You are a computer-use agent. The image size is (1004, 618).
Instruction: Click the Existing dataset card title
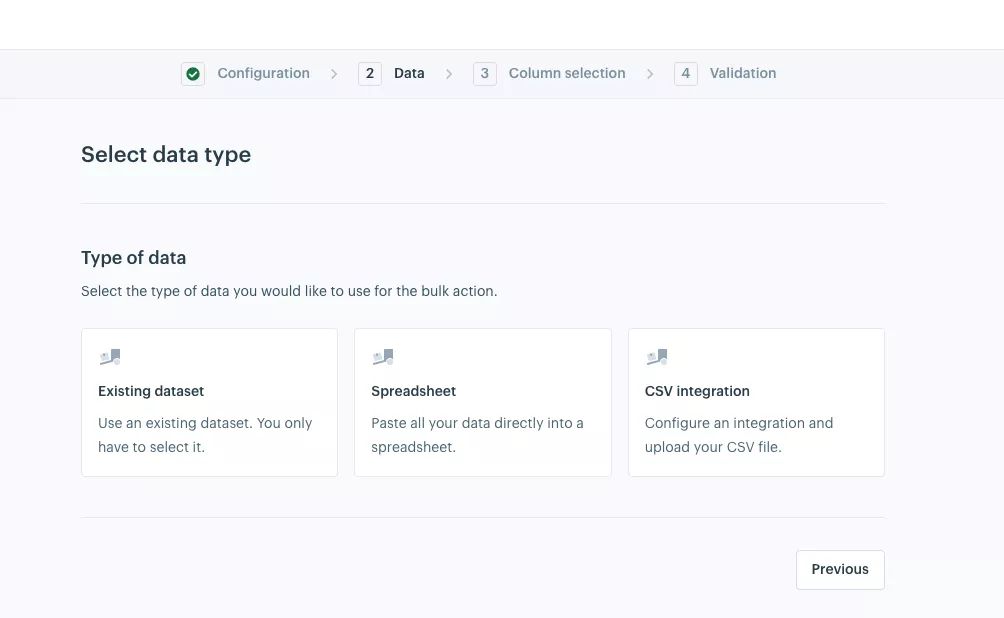[x=151, y=391]
